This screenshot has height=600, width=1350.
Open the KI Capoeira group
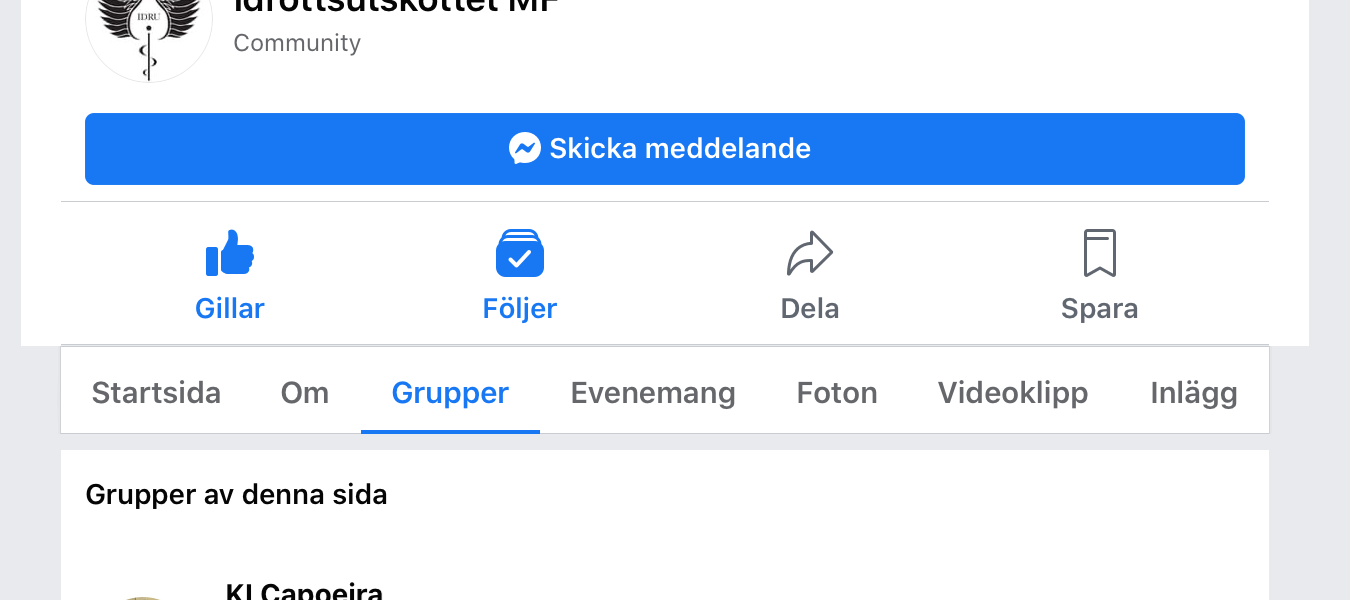[304, 591]
